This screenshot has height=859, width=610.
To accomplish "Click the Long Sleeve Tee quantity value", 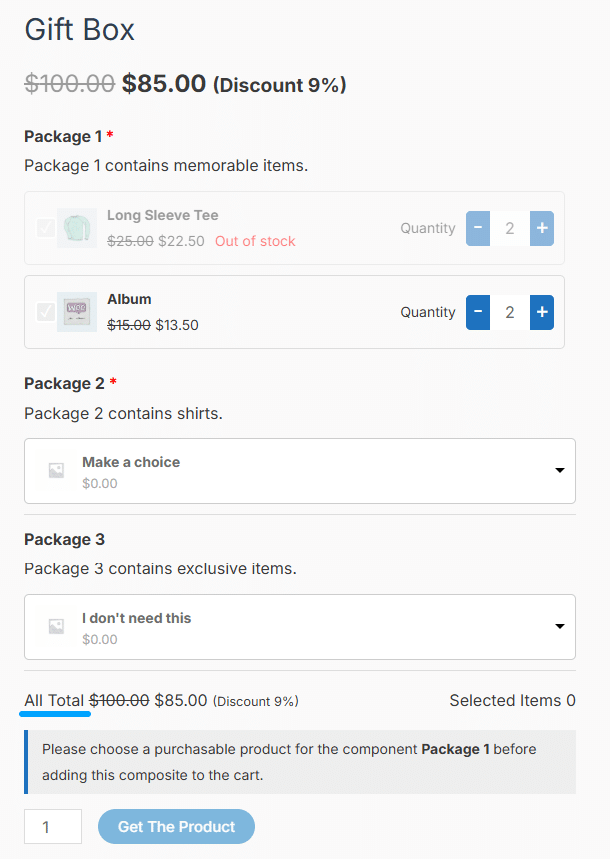I will pyautogui.click(x=510, y=228).
